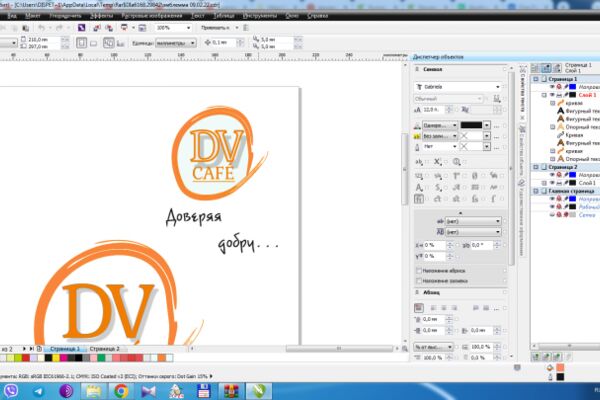
Task: Collapse the Страница 1 tree node
Action: click(x=536, y=79)
